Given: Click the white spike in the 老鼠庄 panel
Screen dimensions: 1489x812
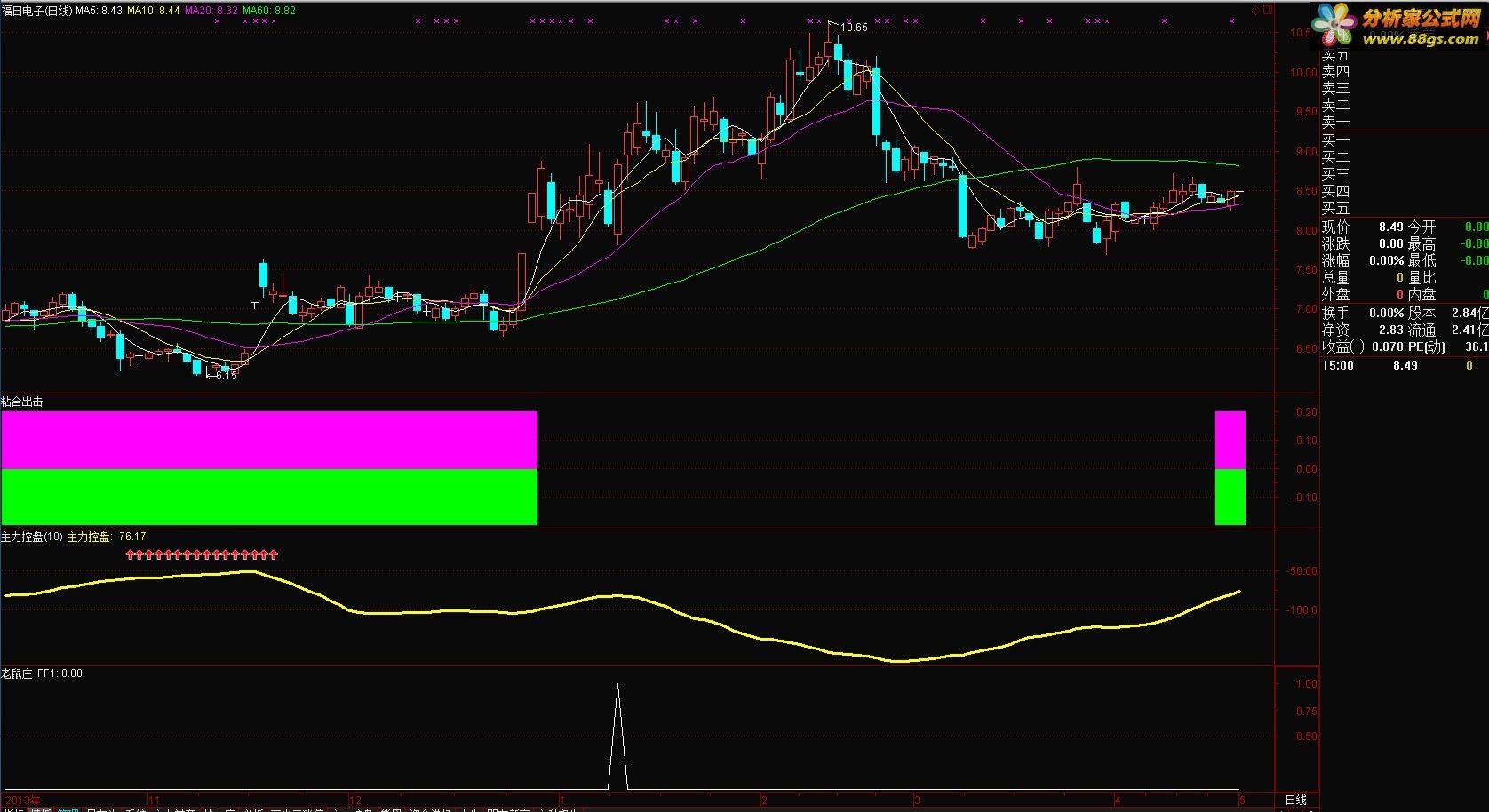Looking at the screenshot, I should tap(617, 736).
